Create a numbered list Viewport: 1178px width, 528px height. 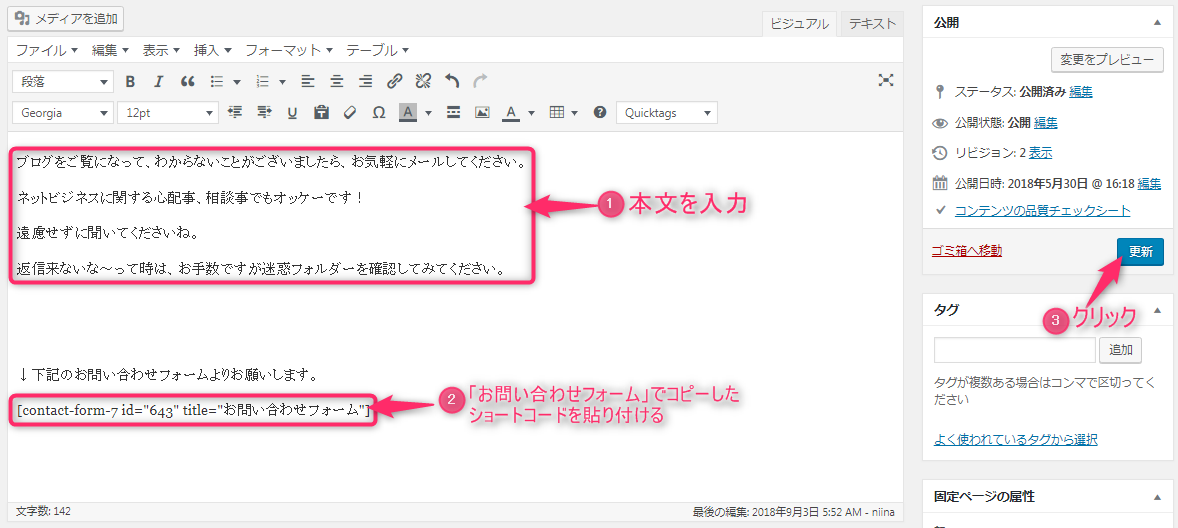click(263, 81)
